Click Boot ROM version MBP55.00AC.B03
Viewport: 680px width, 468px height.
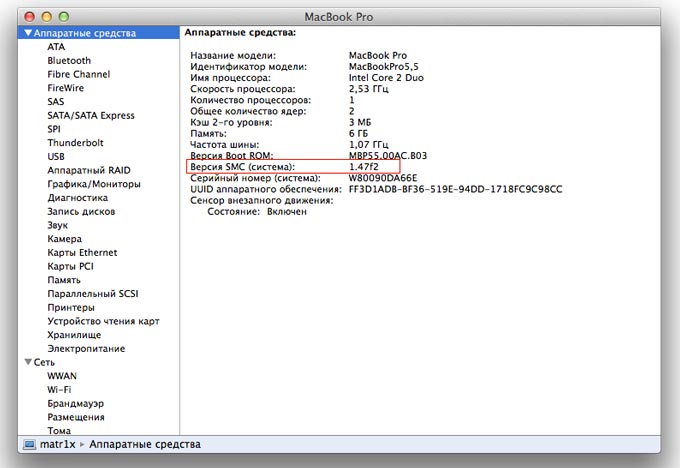click(388, 156)
